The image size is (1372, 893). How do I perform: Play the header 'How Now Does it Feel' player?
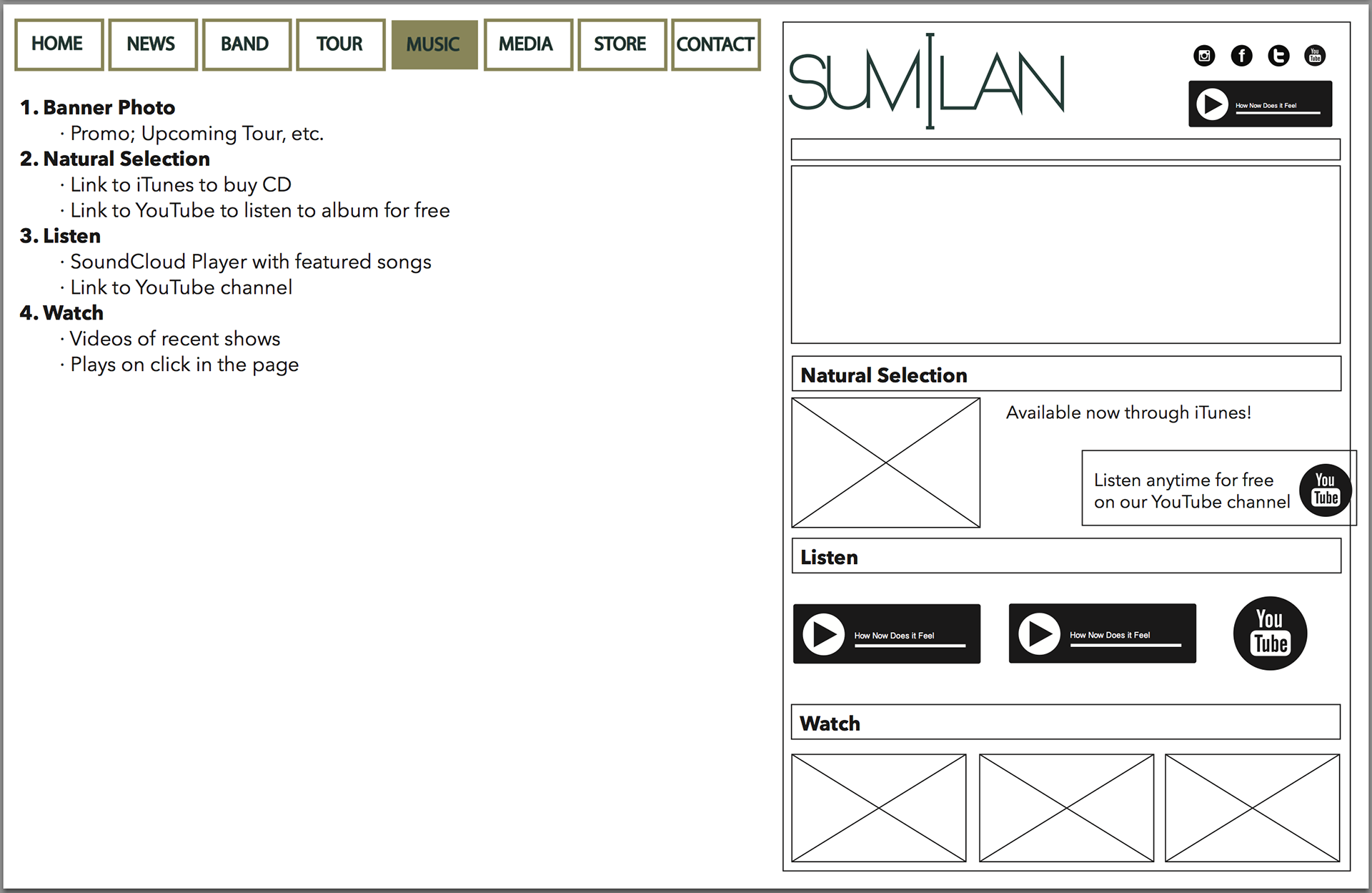coord(1213,104)
